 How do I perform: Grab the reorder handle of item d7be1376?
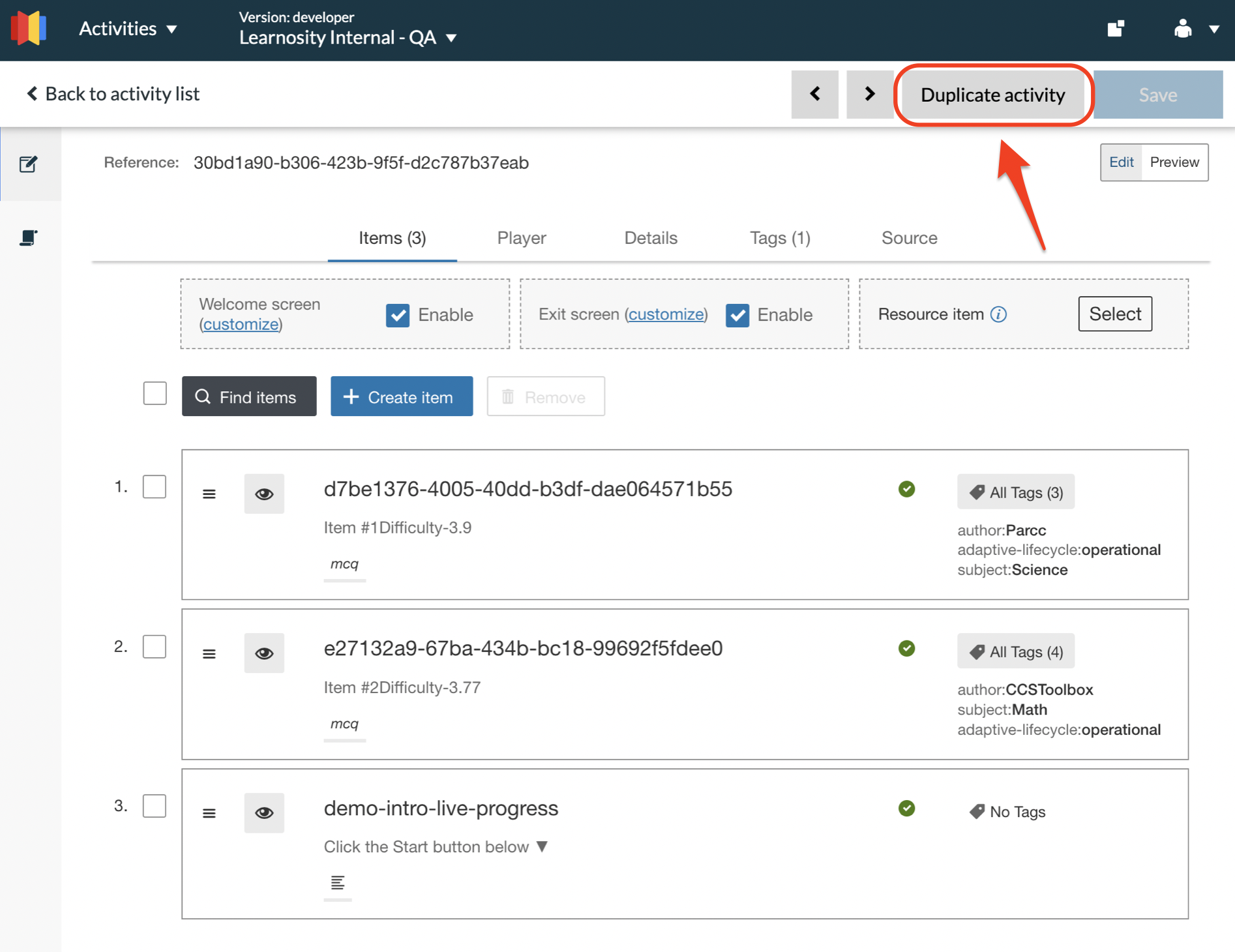[x=209, y=494]
